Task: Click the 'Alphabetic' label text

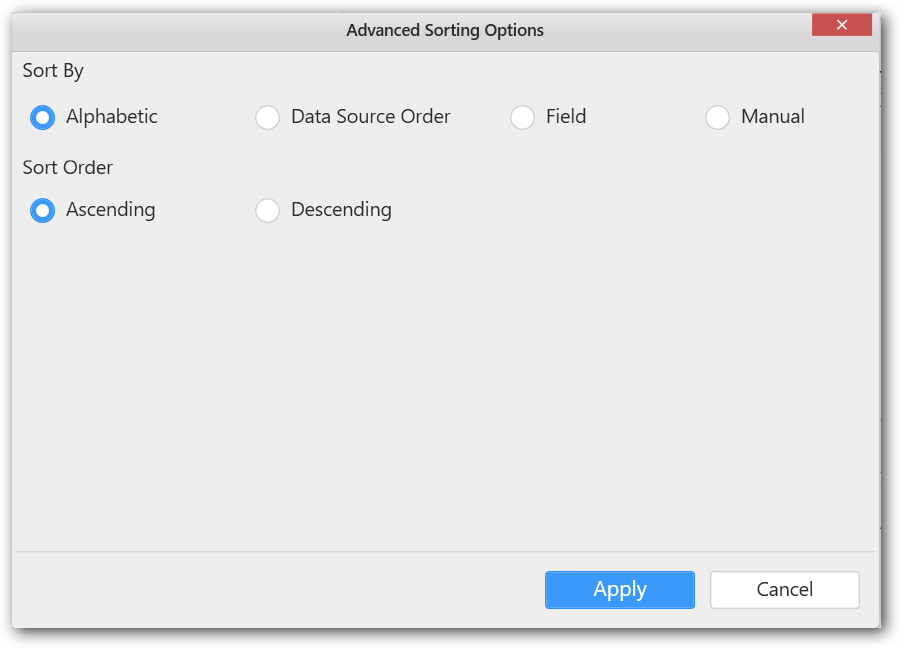Action: 112,117
